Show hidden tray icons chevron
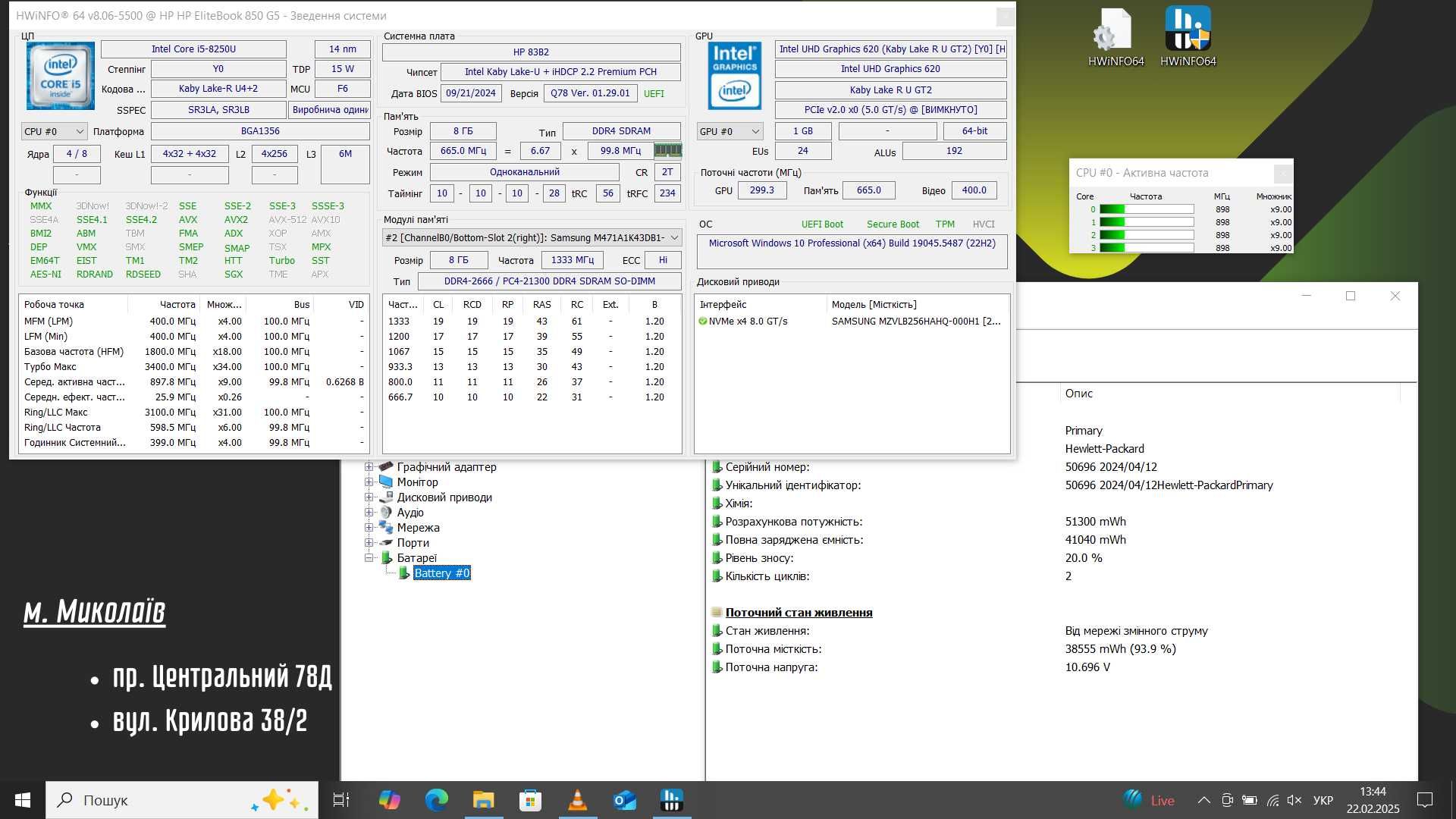The image size is (1456, 819). point(1203,800)
